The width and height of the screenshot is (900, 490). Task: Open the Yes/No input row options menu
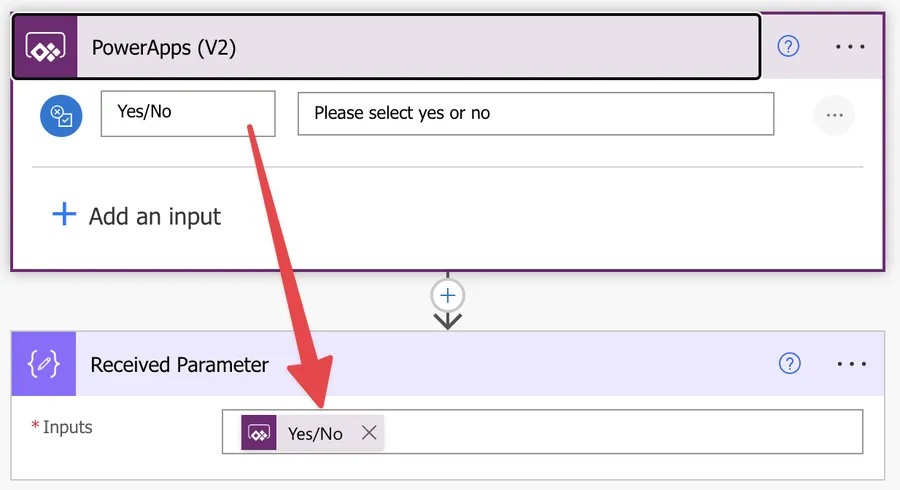834,115
